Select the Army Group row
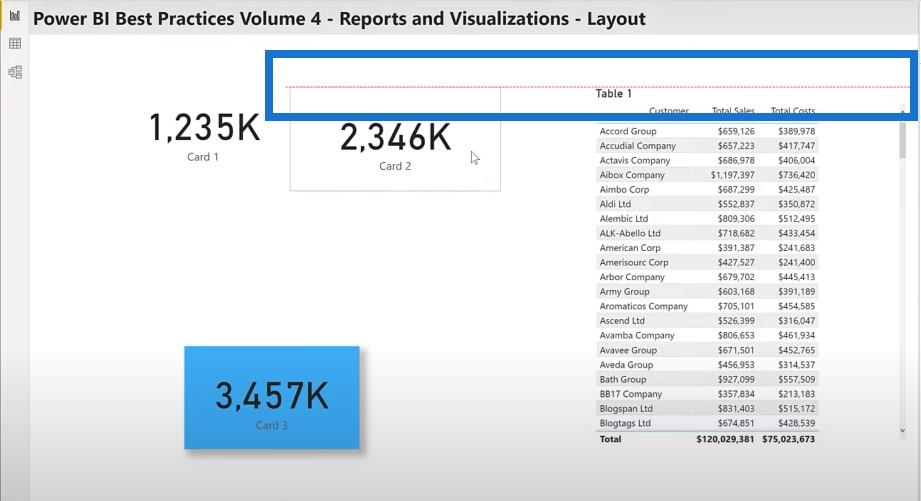The image size is (921, 501). [707, 291]
